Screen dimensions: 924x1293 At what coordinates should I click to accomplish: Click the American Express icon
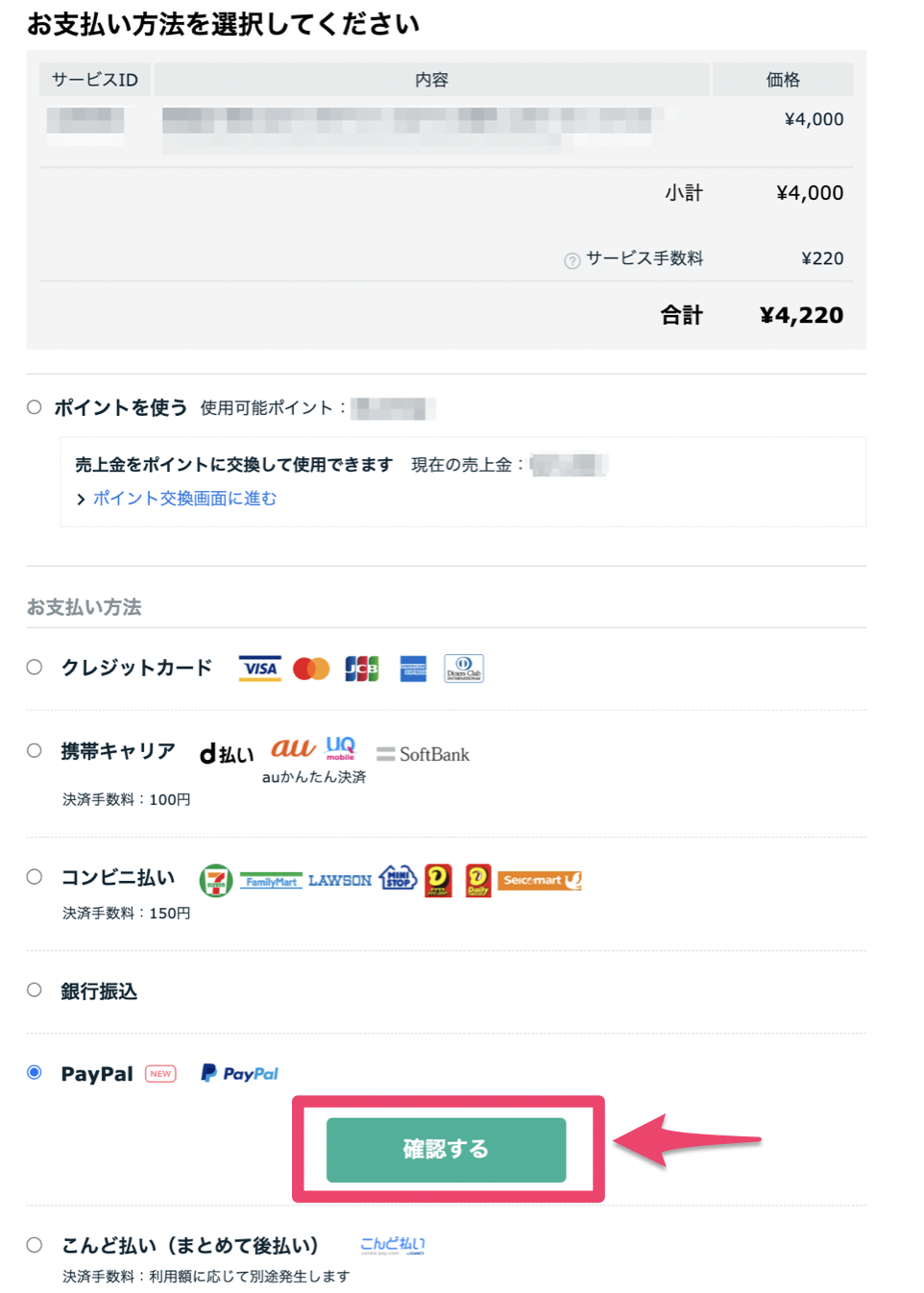point(412,669)
